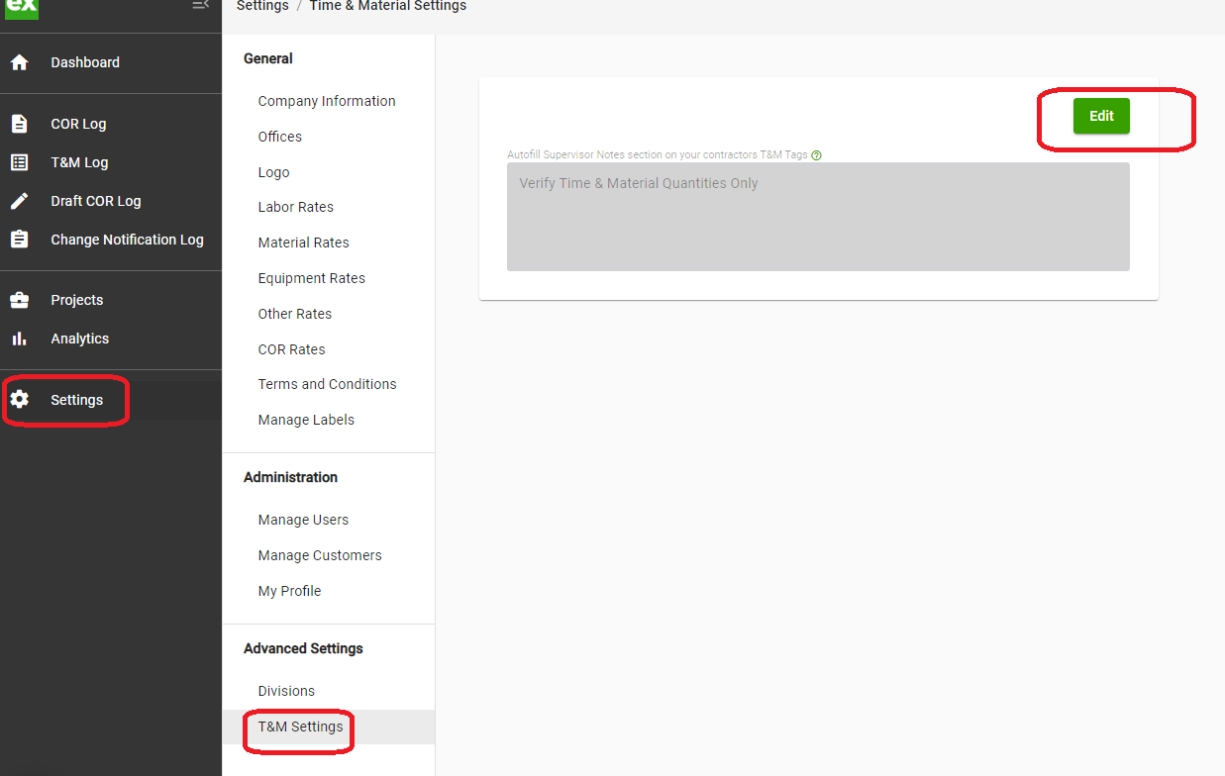This screenshot has height=776, width=1225.
Task: Go to Terms and Conditions
Action: coord(327,384)
